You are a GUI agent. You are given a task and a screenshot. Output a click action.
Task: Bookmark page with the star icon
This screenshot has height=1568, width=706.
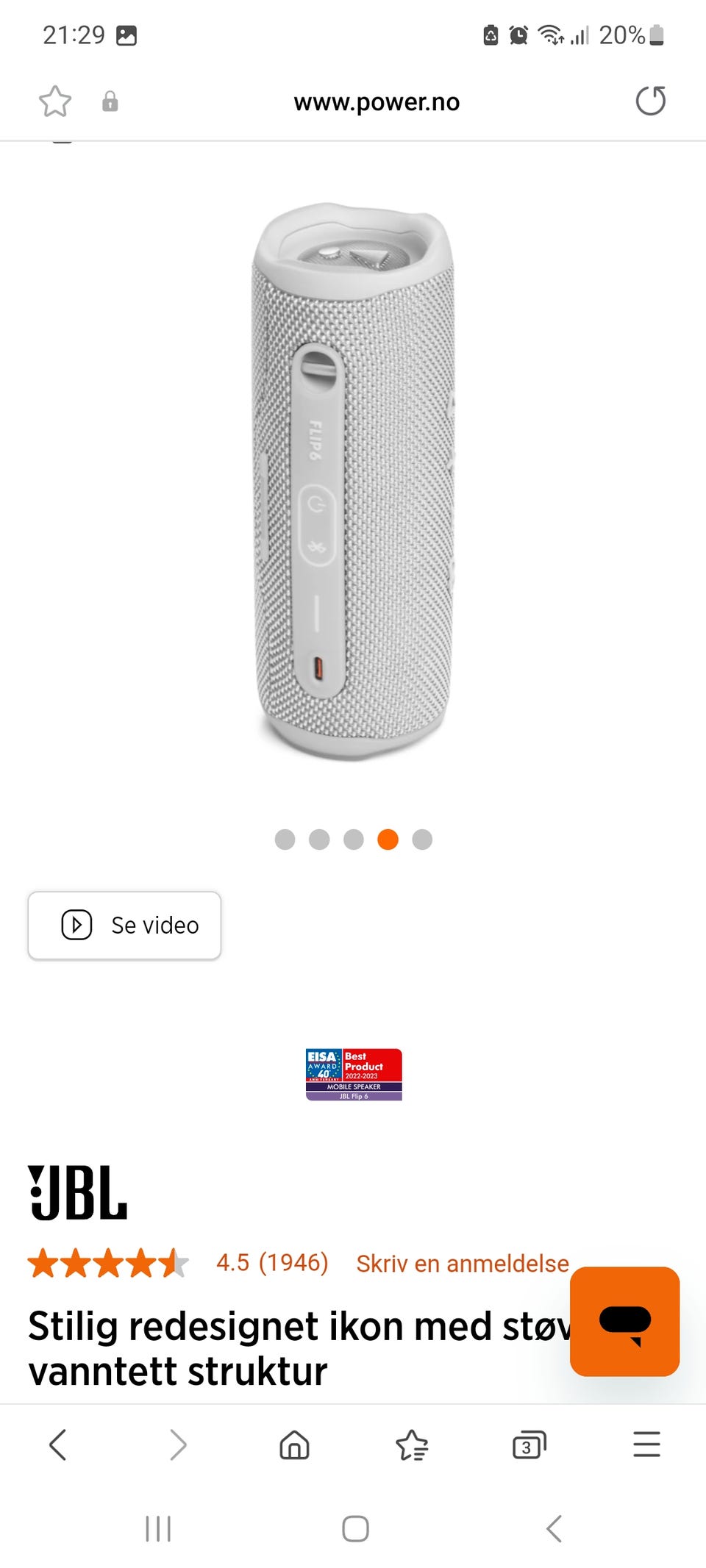point(55,101)
